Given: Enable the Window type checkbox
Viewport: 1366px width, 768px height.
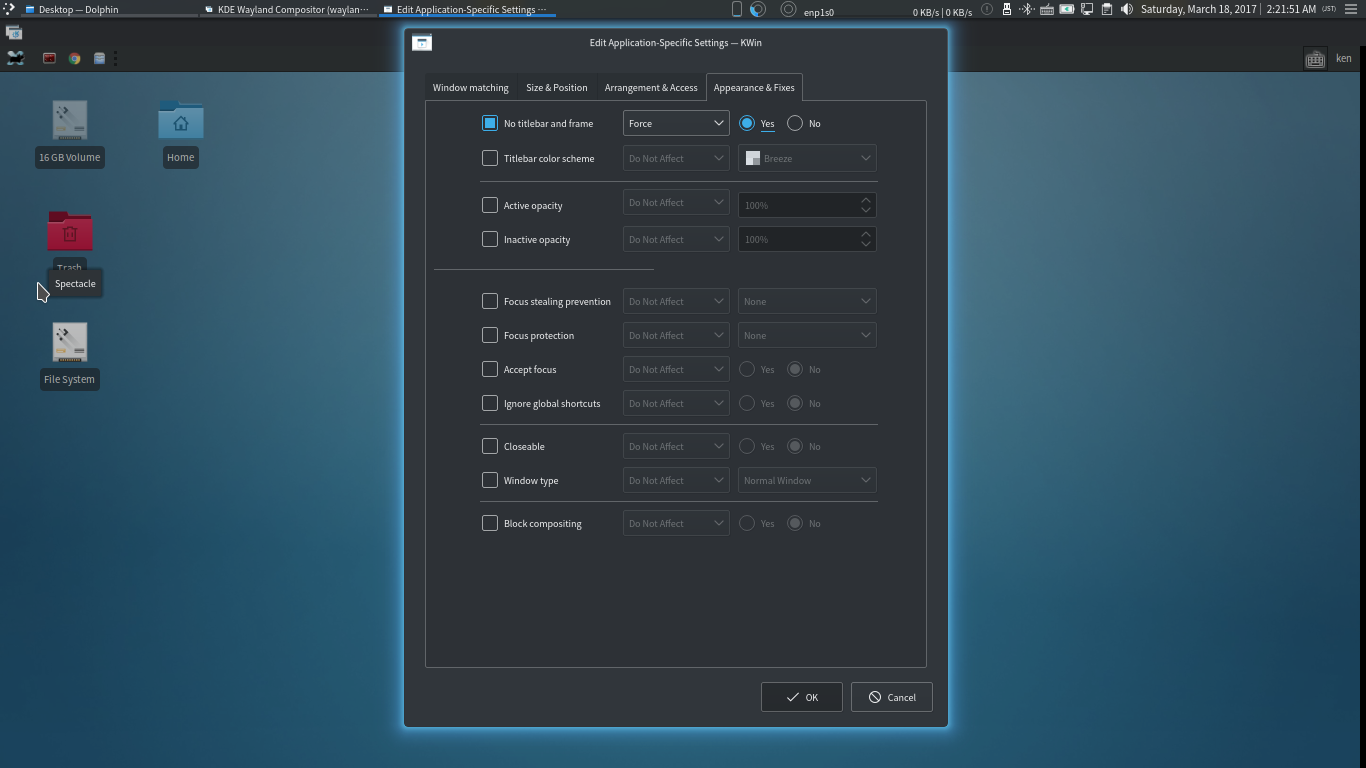Looking at the screenshot, I should [490, 480].
